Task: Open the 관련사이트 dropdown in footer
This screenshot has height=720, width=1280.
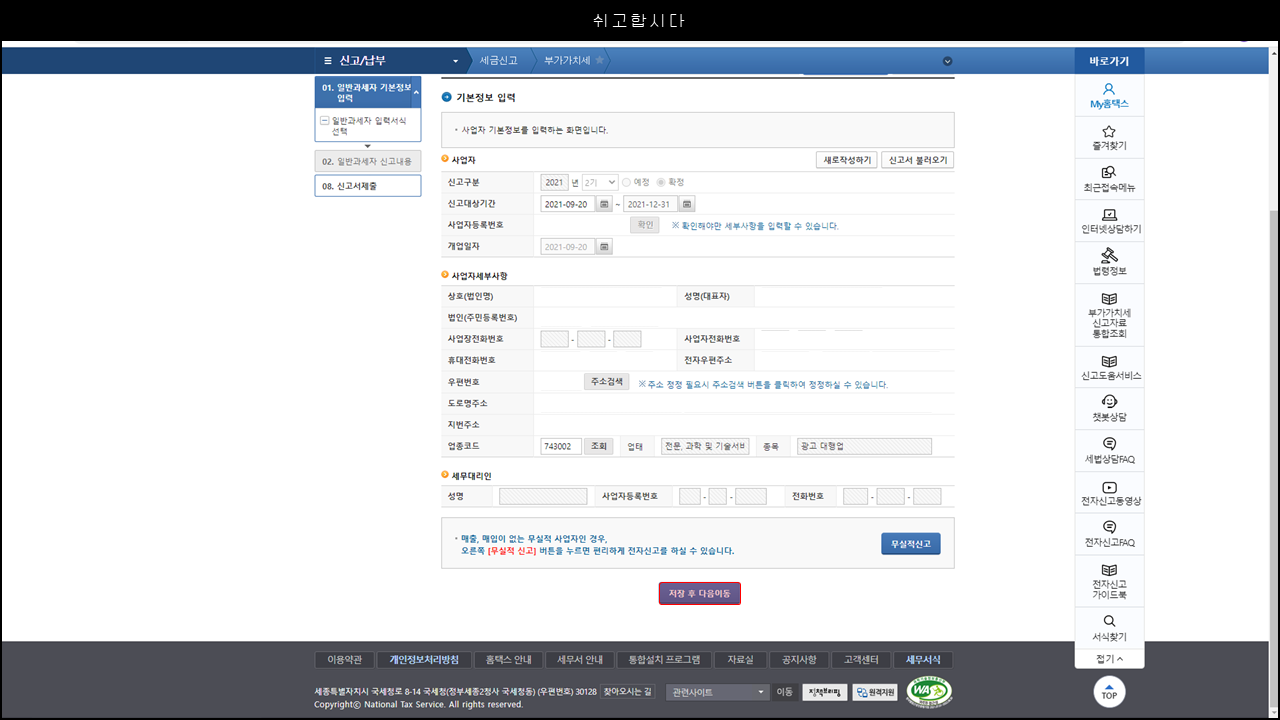Action: click(x=717, y=692)
